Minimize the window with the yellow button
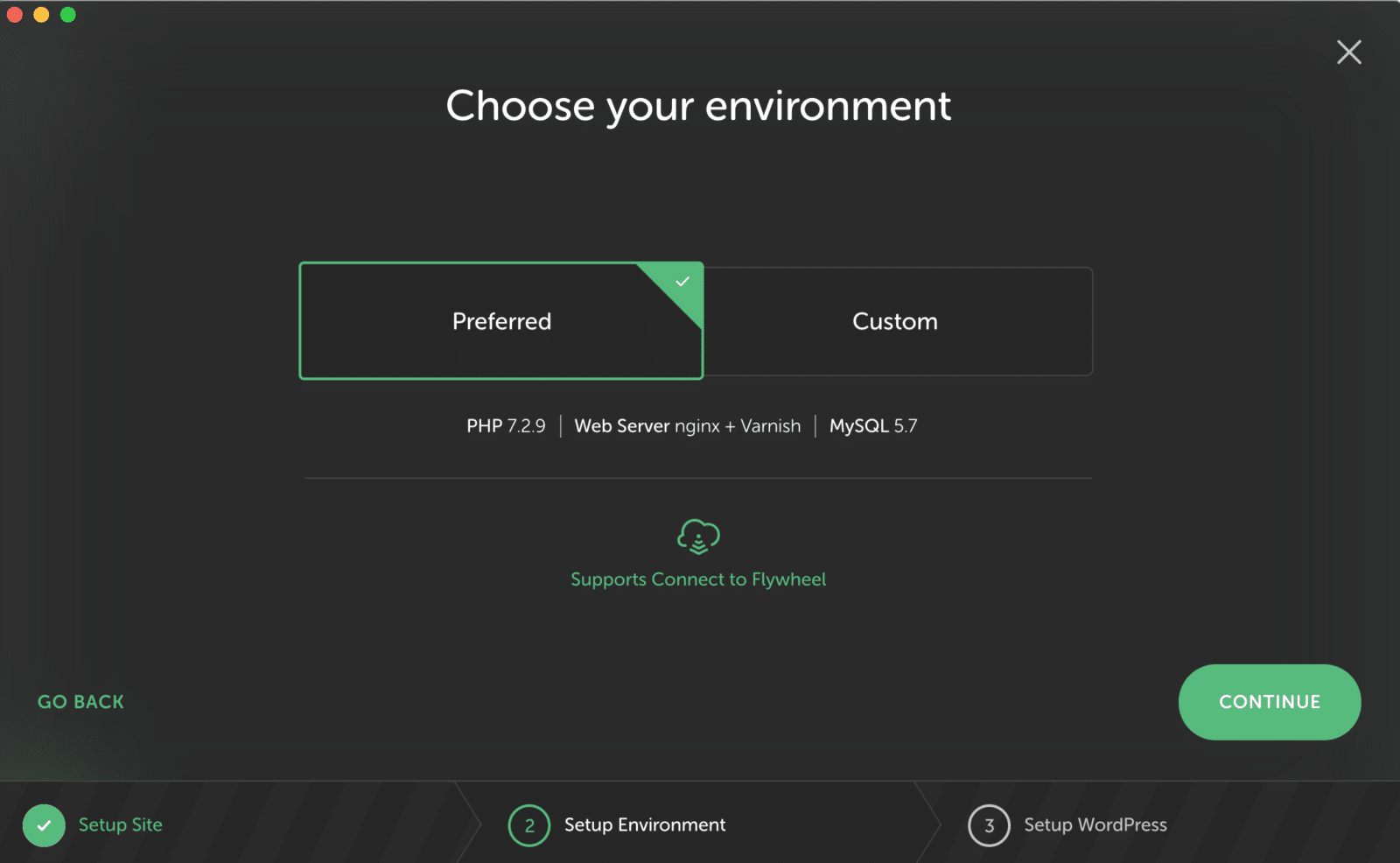This screenshot has width=1400, height=863. [x=41, y=15]
